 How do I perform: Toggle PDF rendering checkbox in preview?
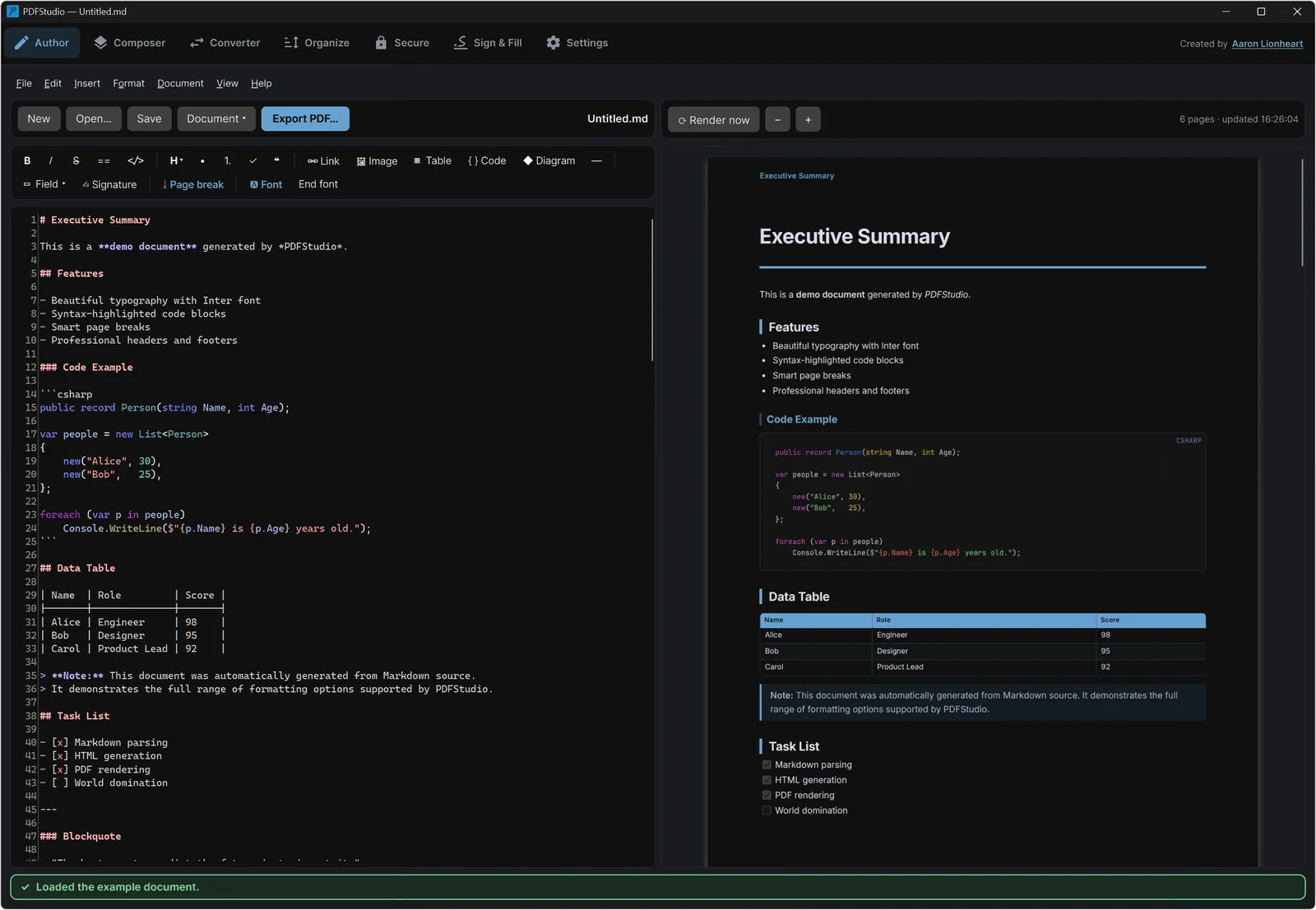(767, 796)
